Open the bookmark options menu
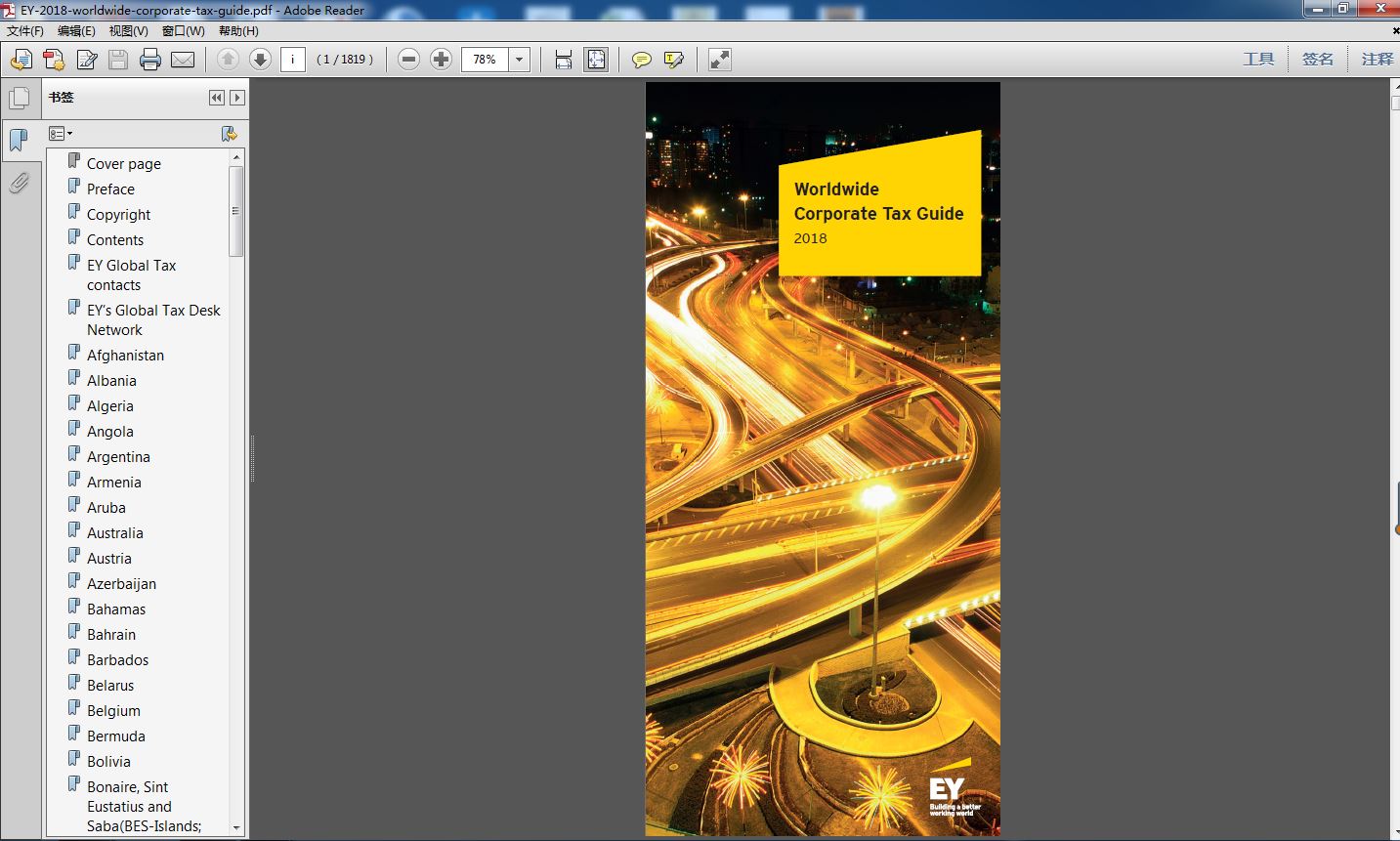Viewport: 1400px width, 841px height. pyautogui.click(x=61, y=134)
